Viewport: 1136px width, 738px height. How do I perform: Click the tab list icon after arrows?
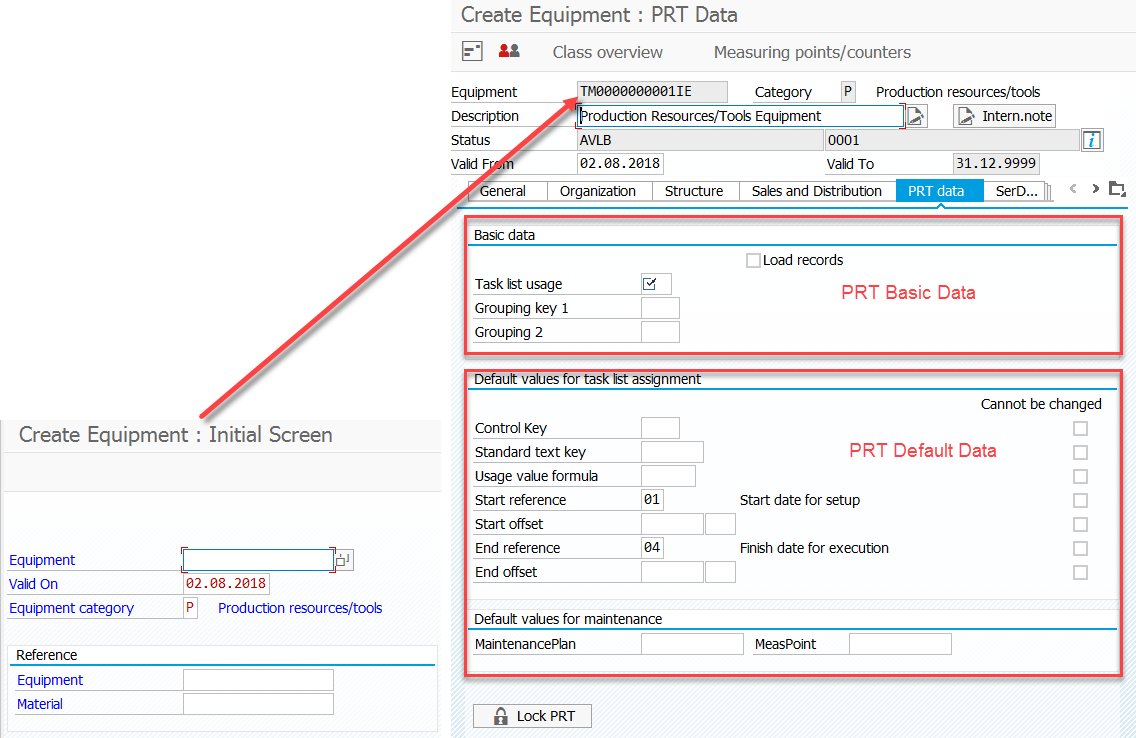(1117, 189)
